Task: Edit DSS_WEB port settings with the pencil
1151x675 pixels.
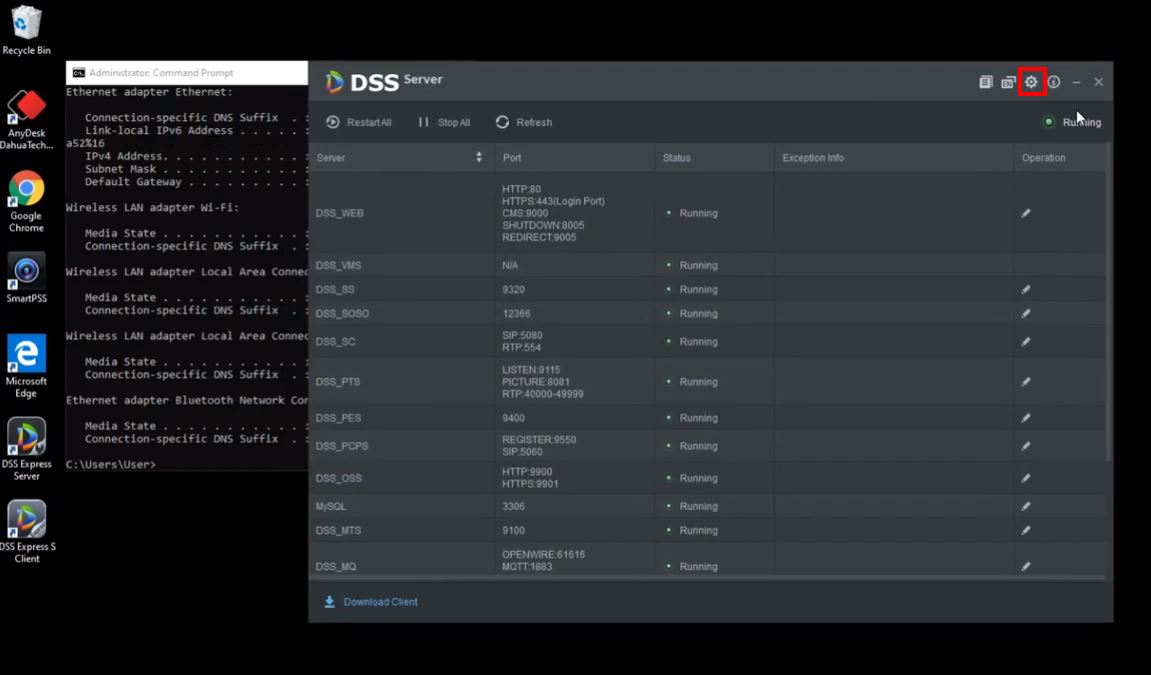Action: 1026,213
